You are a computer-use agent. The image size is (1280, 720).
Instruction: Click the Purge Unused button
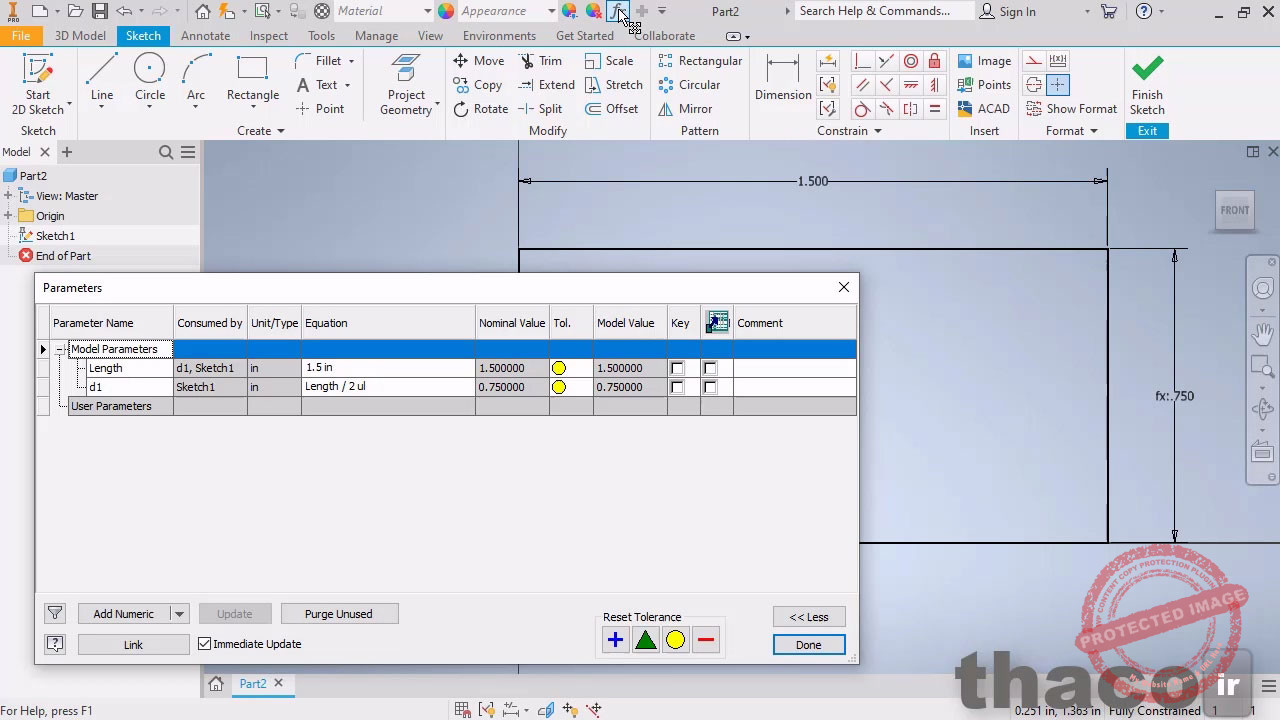339,614
